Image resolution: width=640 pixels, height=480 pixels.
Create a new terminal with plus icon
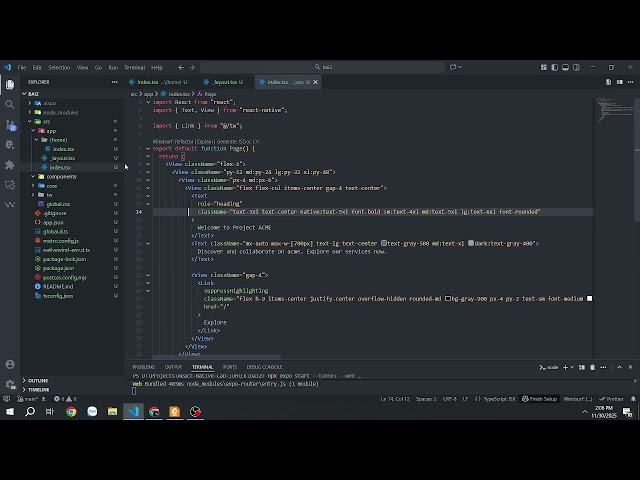coord(565,367)
